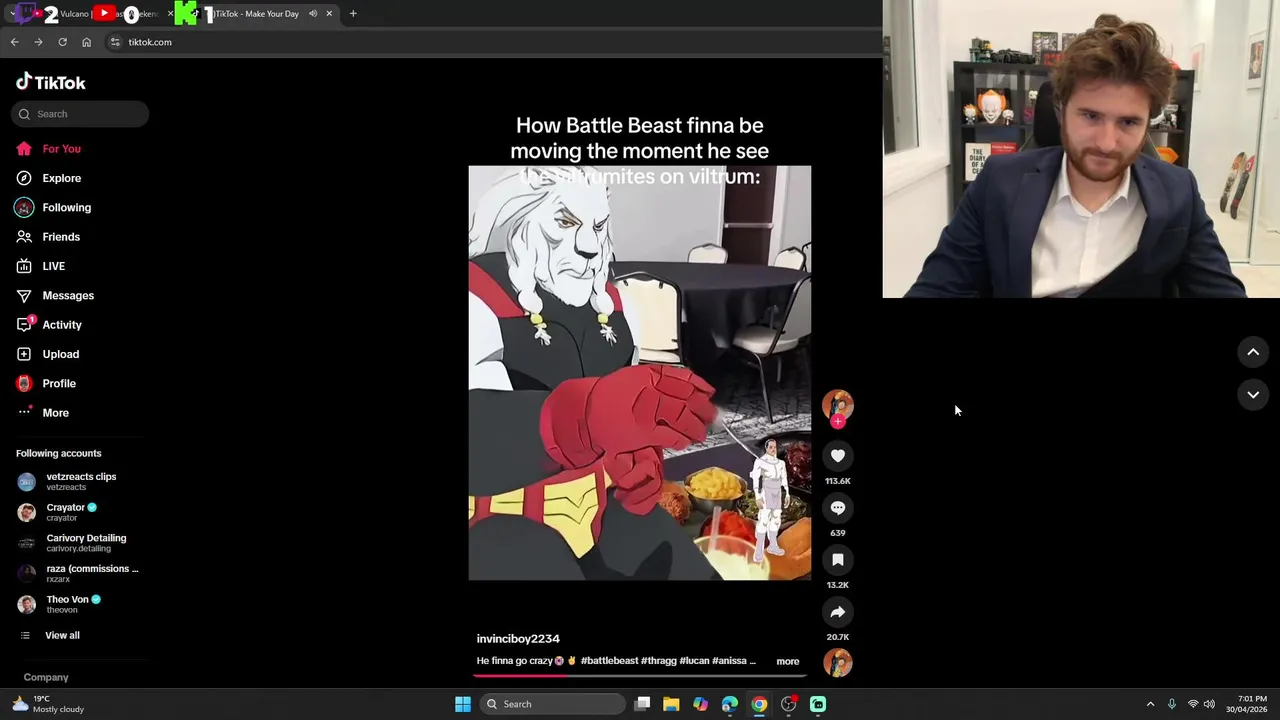Open Task View on the taskbar
Image resolution: width=1280 pixels, height=720 pixels.
tap(643, 704)
